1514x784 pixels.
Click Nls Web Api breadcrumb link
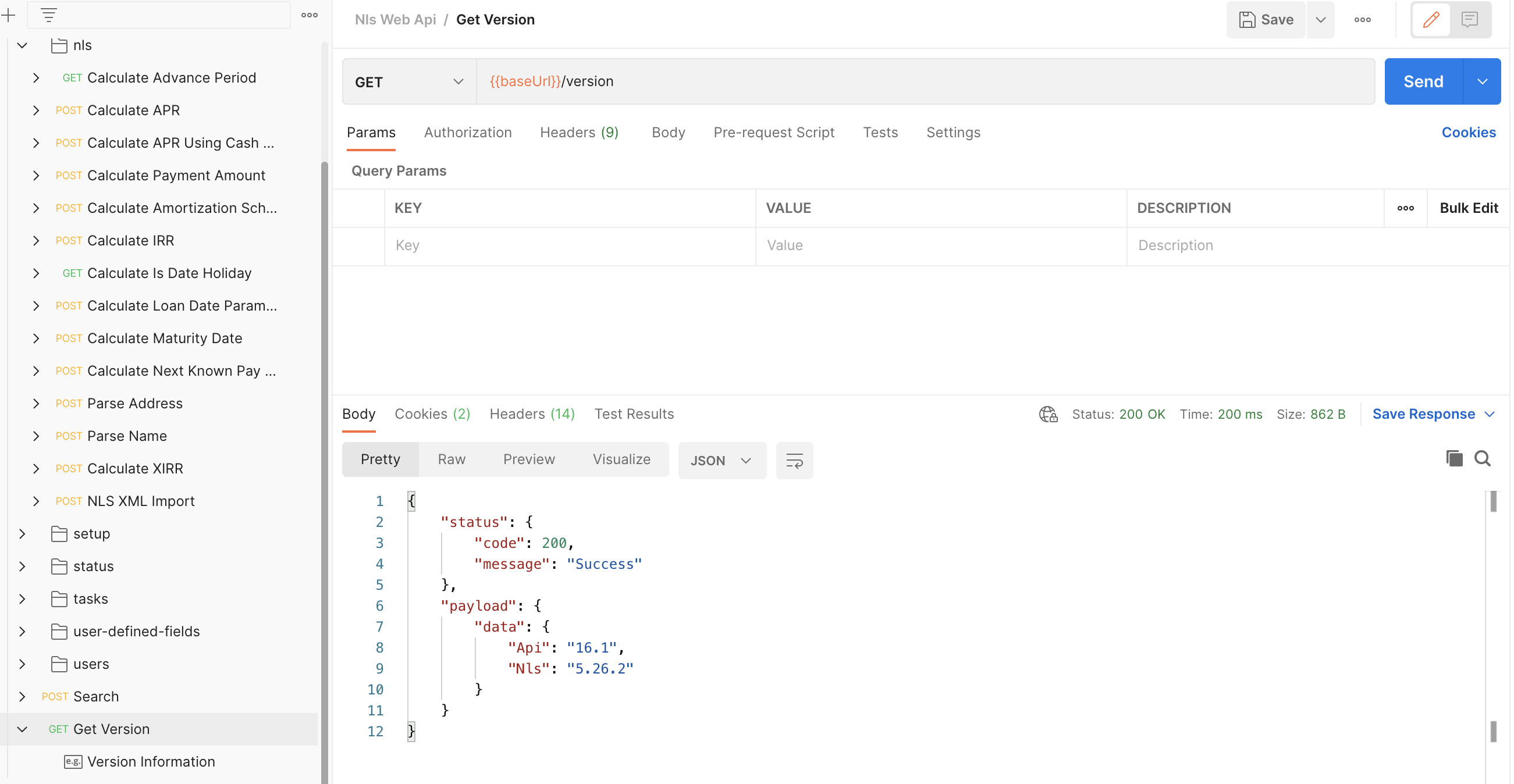[395, 19]
